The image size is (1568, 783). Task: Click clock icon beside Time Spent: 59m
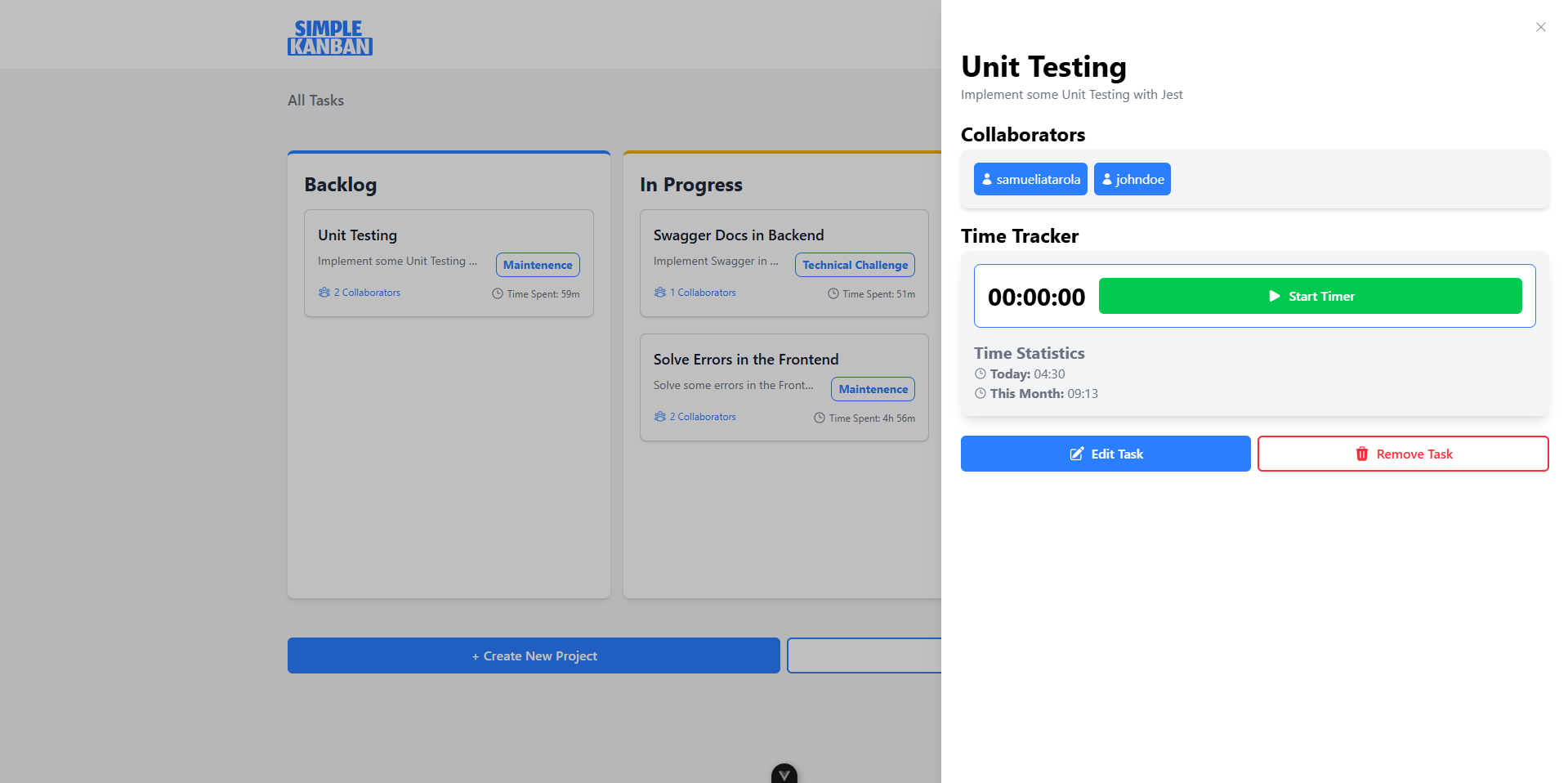pyautogui.click(x=498, y=293)
